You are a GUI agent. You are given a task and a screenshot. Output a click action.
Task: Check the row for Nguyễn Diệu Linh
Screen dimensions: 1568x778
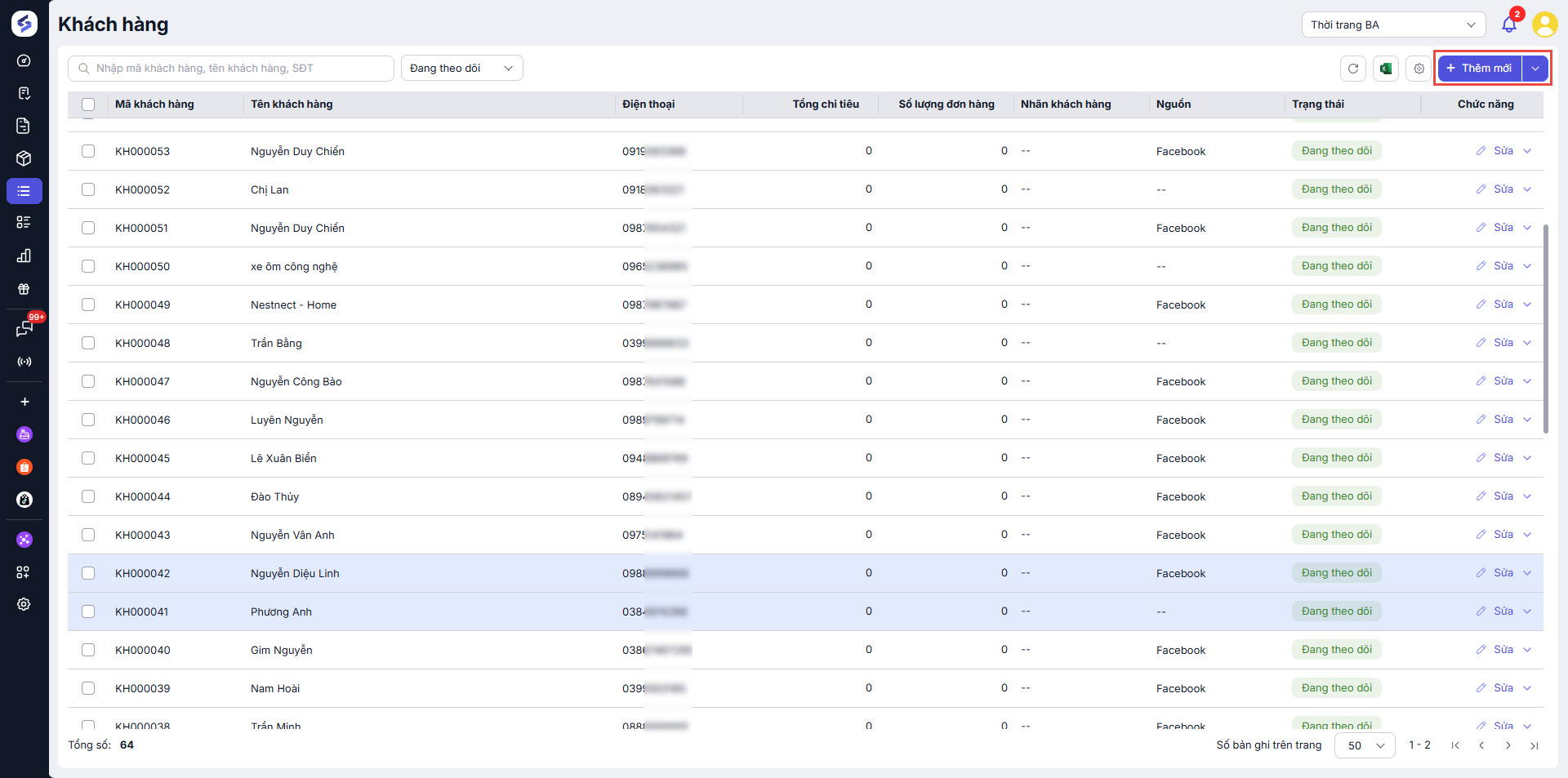click(x=88, y=573)
